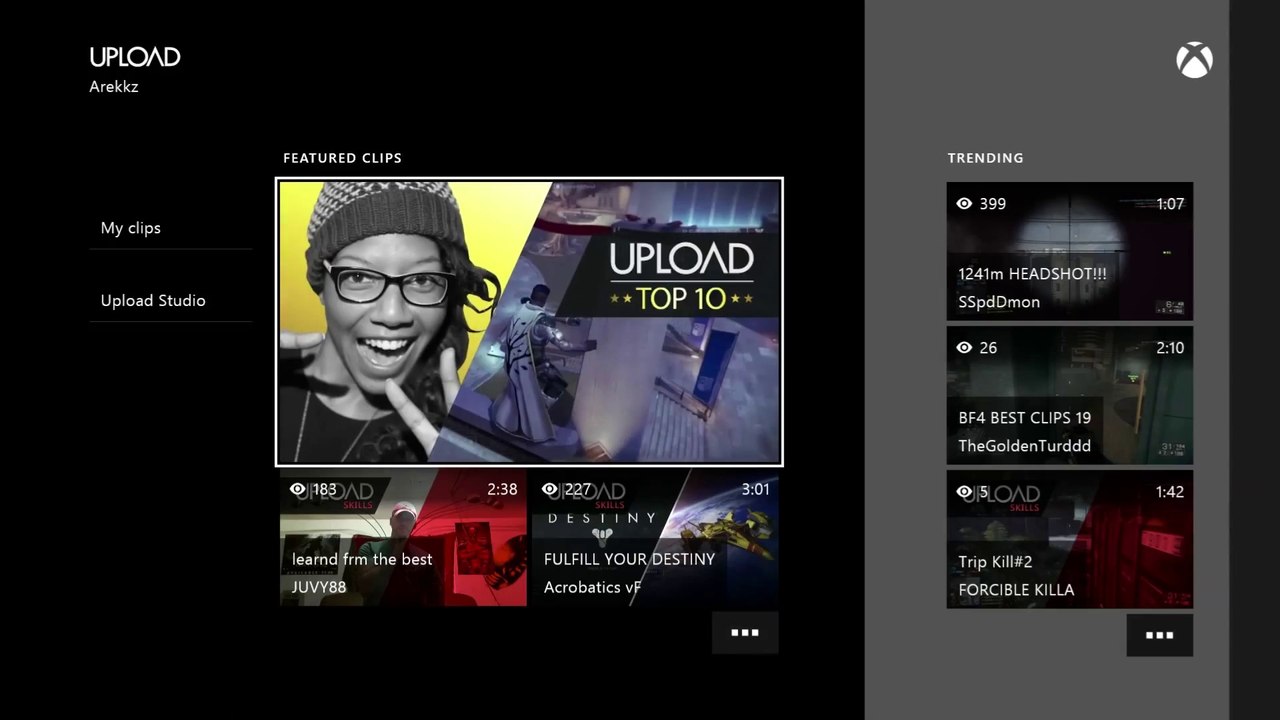1280x720 pixels.
Task: Show more trending clips via ellipsis button
Action: pyautogui.click(x=1159, y=636)
